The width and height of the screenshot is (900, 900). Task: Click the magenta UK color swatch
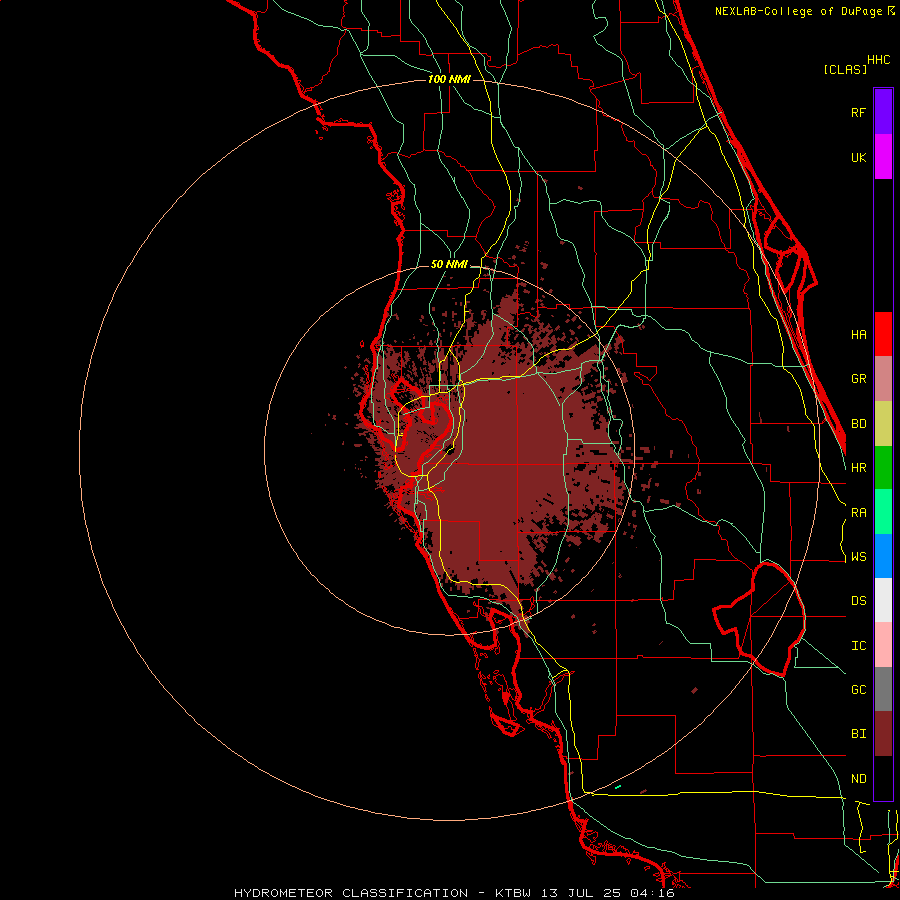(883, 157)
